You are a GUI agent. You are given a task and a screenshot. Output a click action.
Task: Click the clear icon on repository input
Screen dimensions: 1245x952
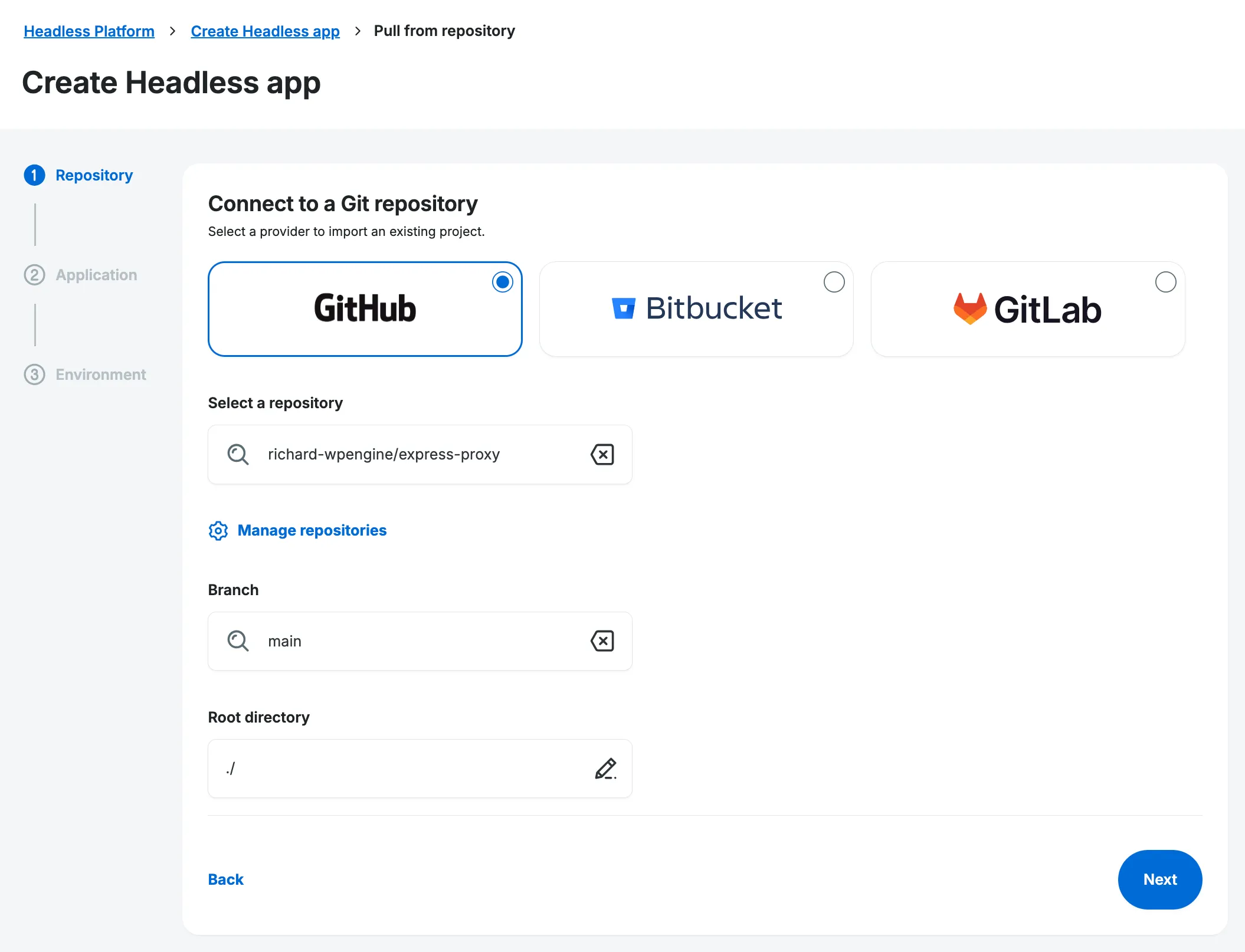[602, 454]
